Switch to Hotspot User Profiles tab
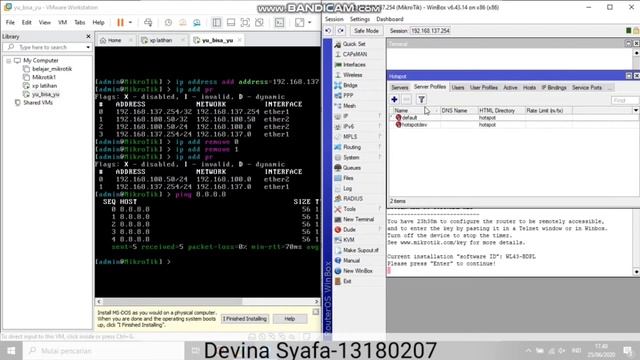 coord(484,87)
